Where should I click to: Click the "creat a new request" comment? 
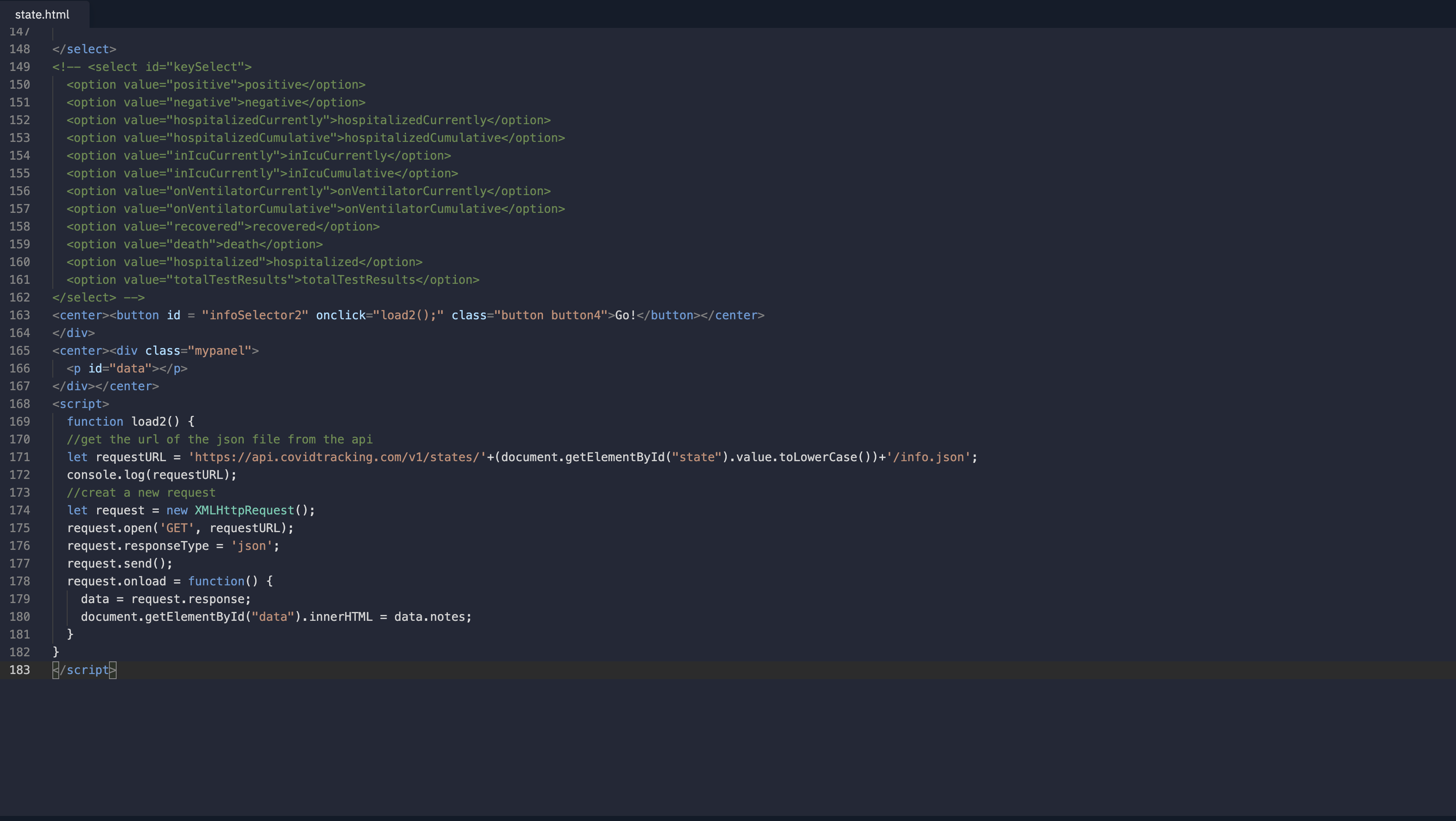pyautogui.click(x=141, y=493)
